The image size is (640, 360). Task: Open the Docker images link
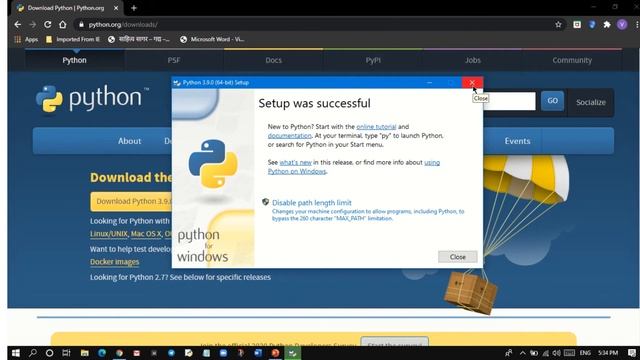115,262
